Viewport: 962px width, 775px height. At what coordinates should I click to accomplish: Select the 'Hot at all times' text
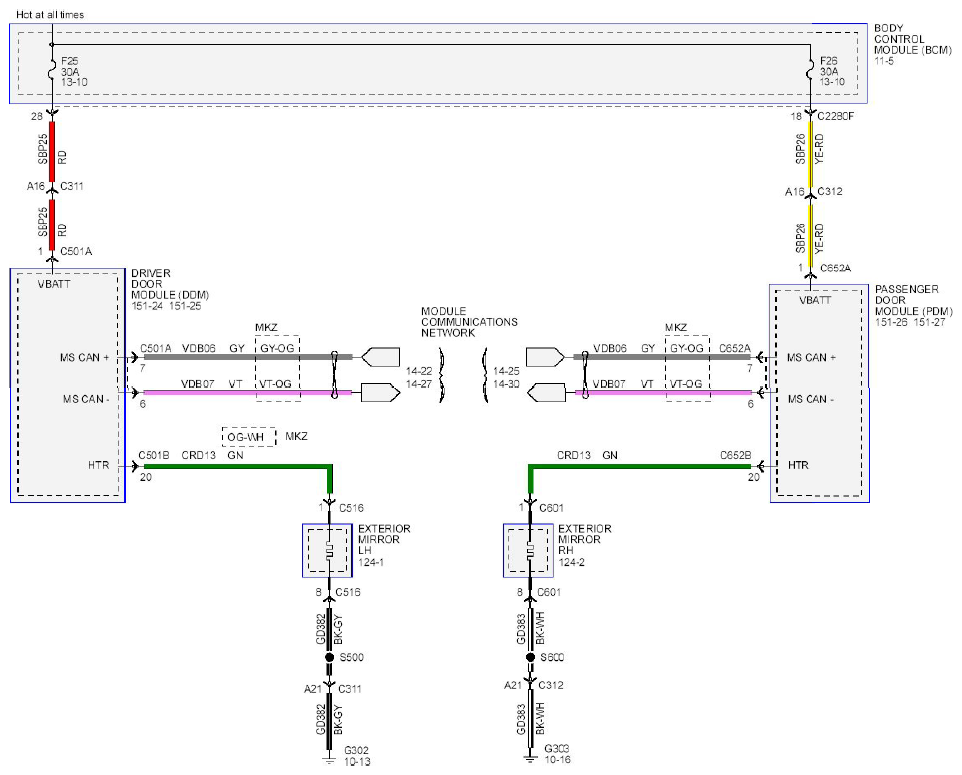(x=50, y=14)
